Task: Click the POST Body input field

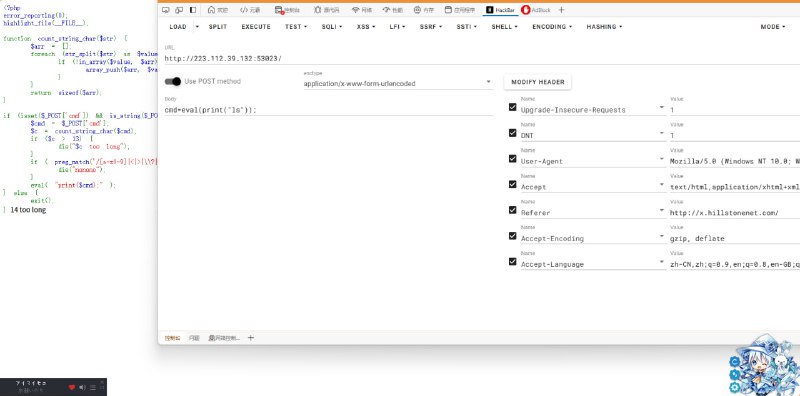Action: 329,110
